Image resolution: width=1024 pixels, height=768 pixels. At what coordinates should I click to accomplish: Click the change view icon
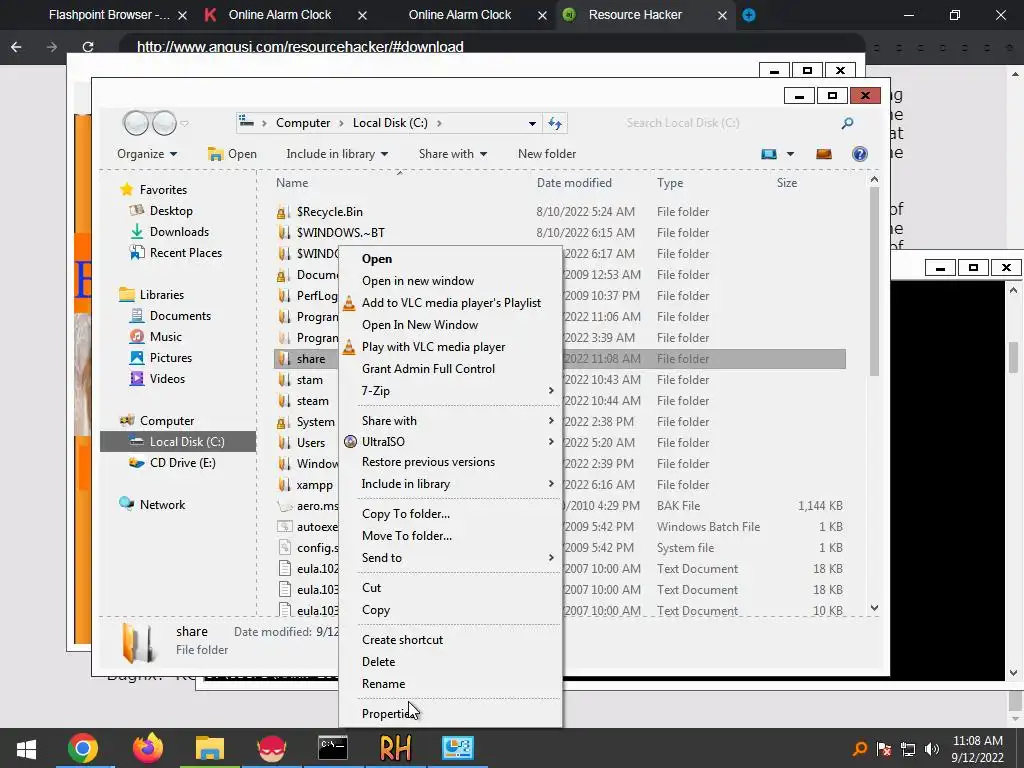(x=769, y=154)
